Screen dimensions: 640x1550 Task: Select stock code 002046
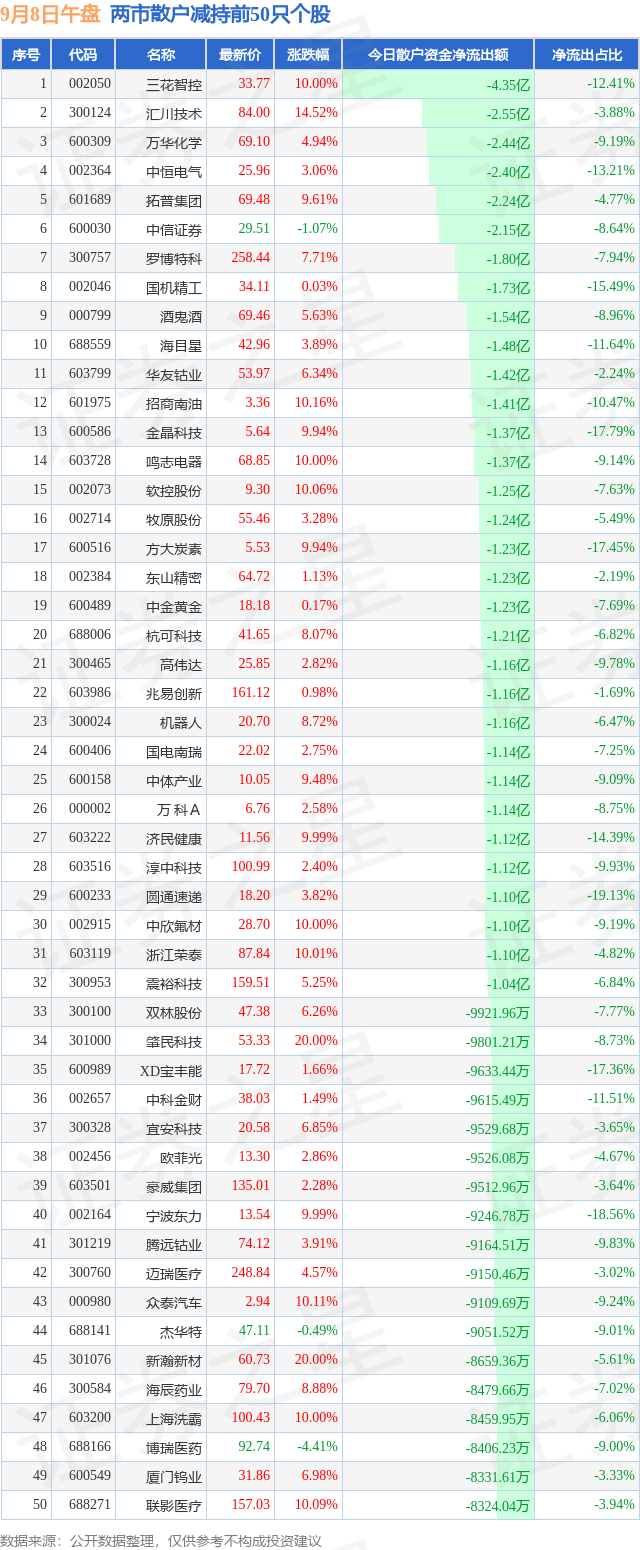click(91, 287)
